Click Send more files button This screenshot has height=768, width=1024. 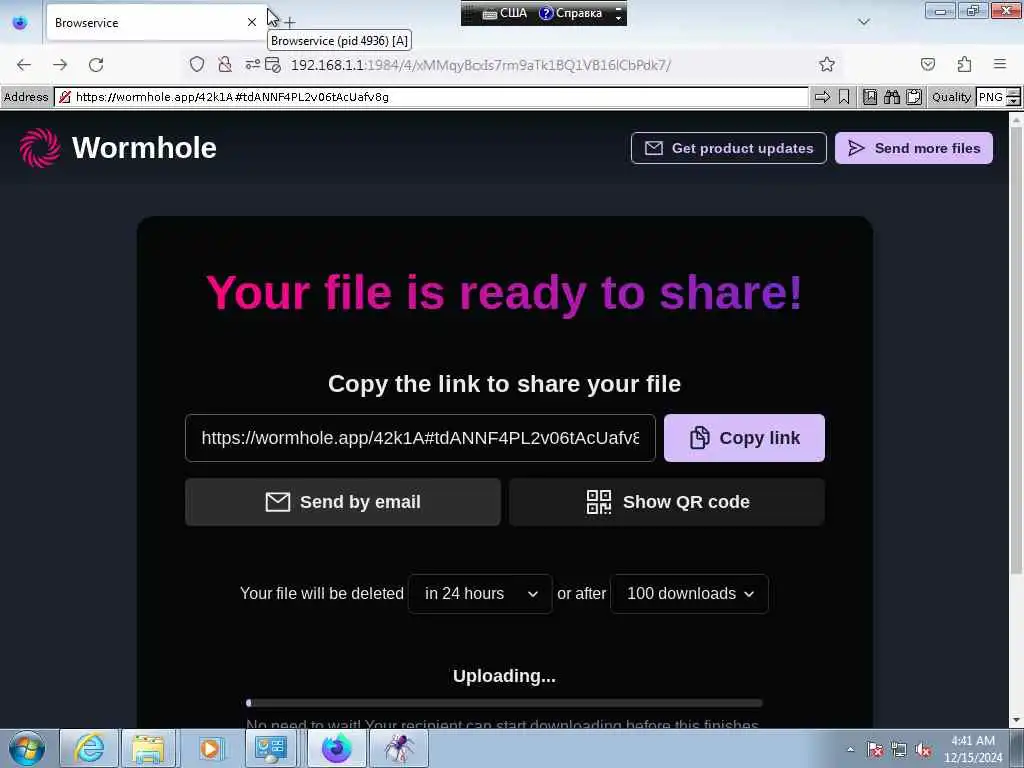pos(914,148)
